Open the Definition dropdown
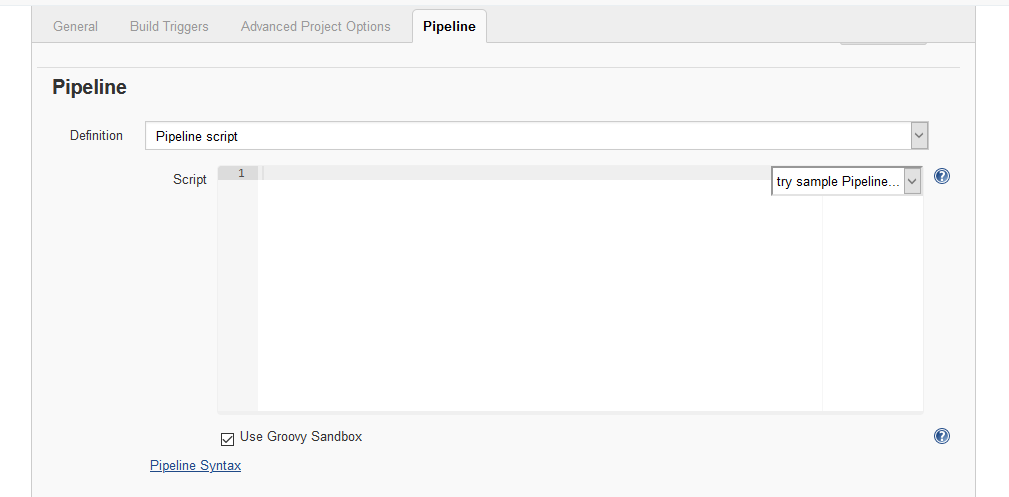The width and height of the screenshot is (1009, 497). [x=536, y=136]
